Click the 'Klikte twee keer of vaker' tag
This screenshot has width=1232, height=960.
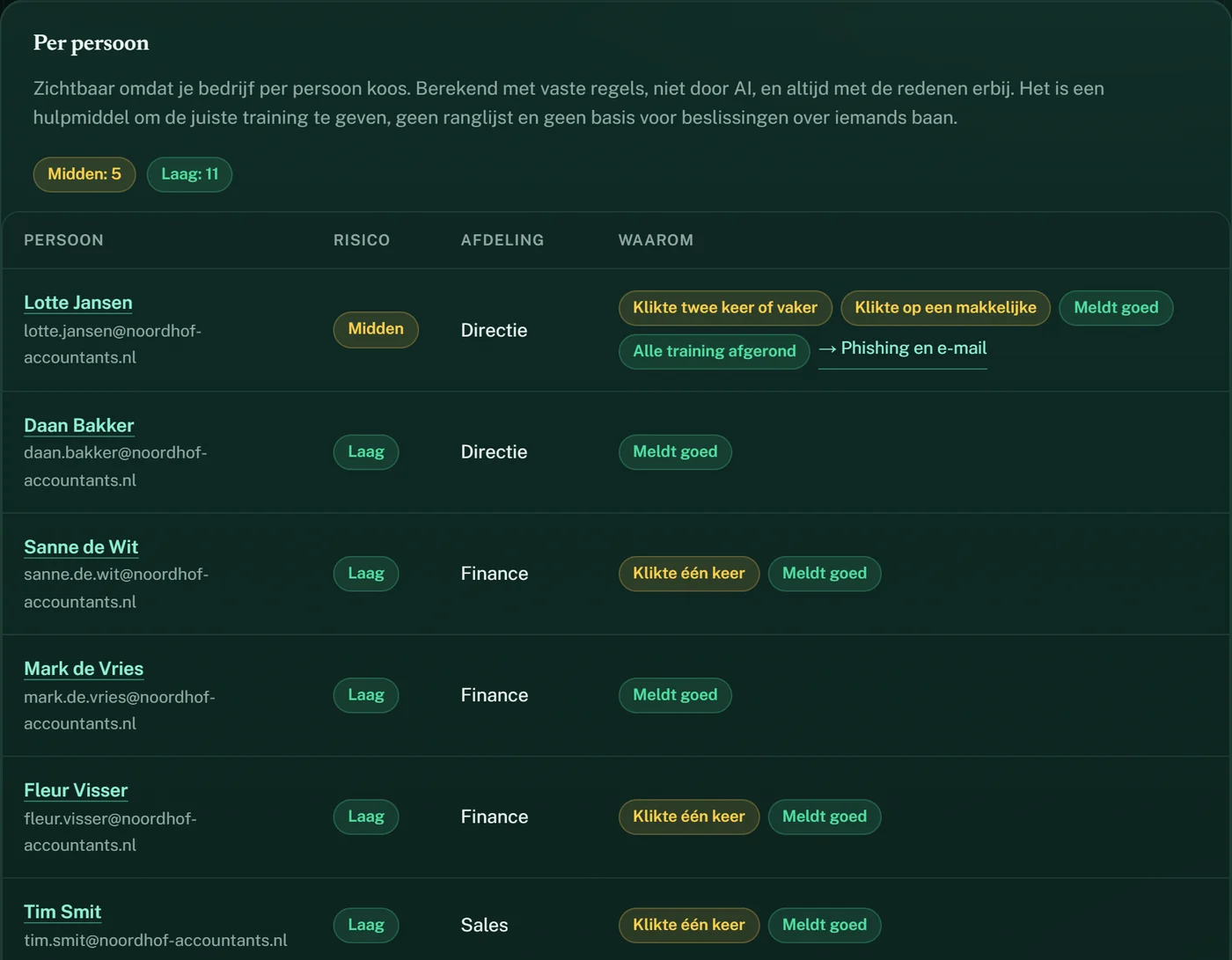point(725,308)
